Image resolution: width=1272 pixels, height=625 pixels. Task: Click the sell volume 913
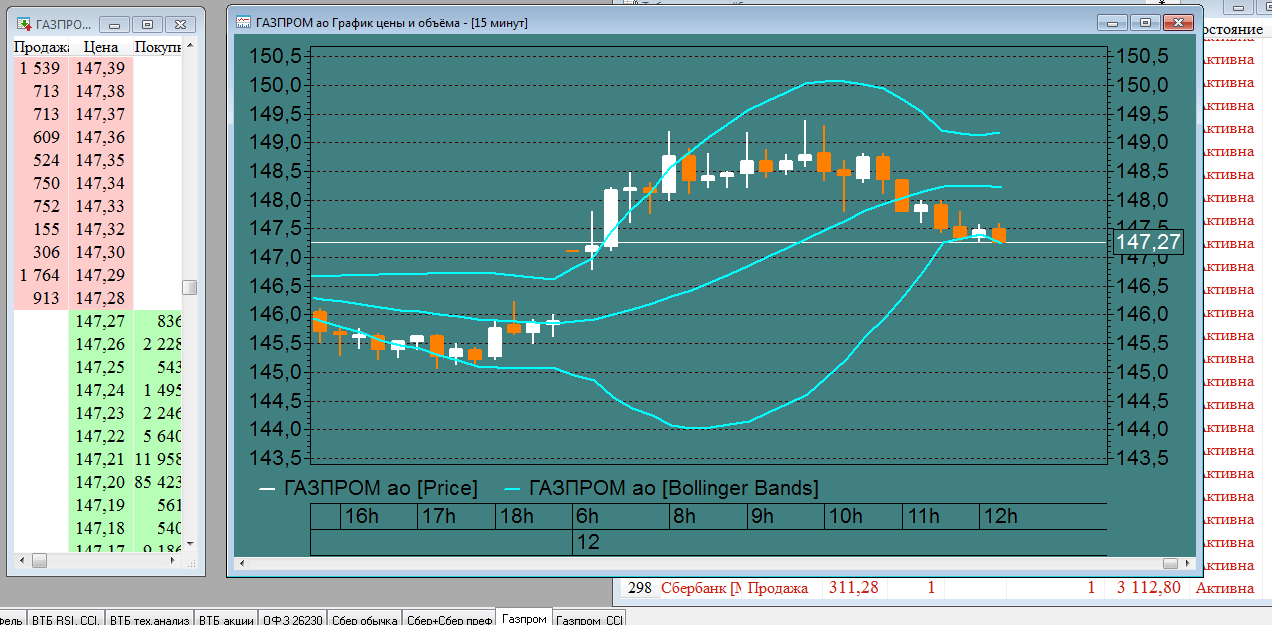tap(41, 298)
